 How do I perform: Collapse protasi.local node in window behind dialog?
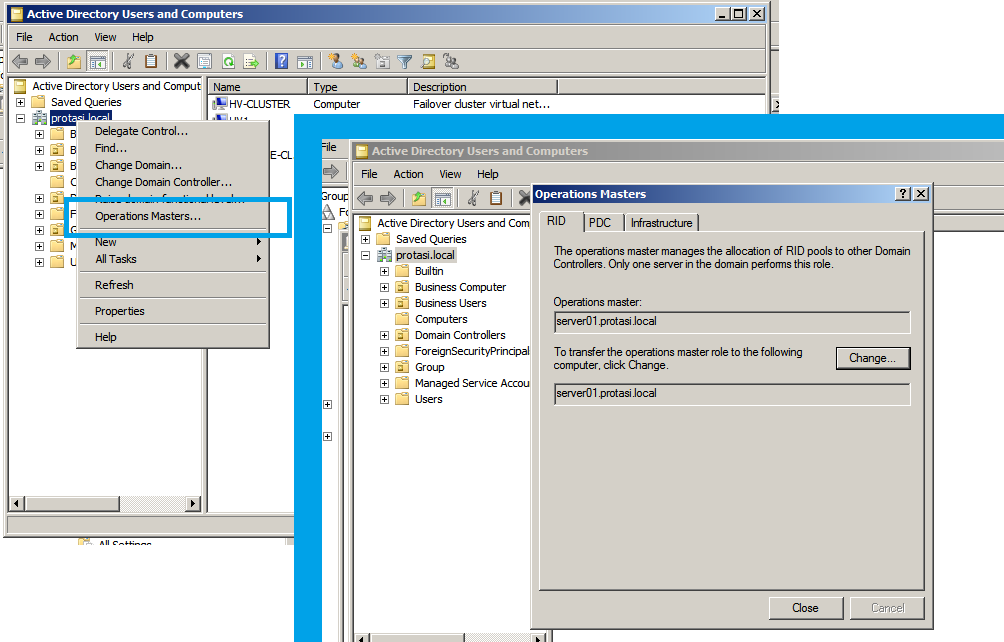pyautogui.click(x=366, y=255)
